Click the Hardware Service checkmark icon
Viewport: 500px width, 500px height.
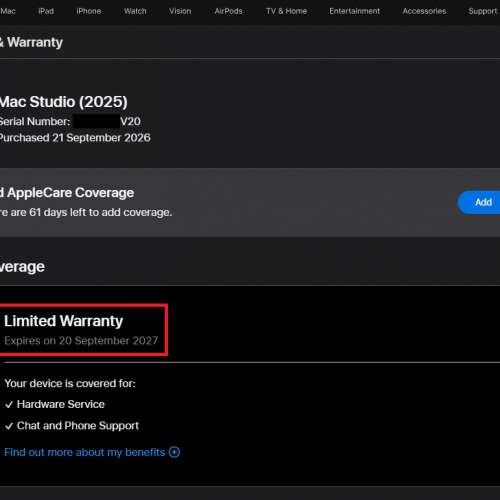(x=9, y=405)
